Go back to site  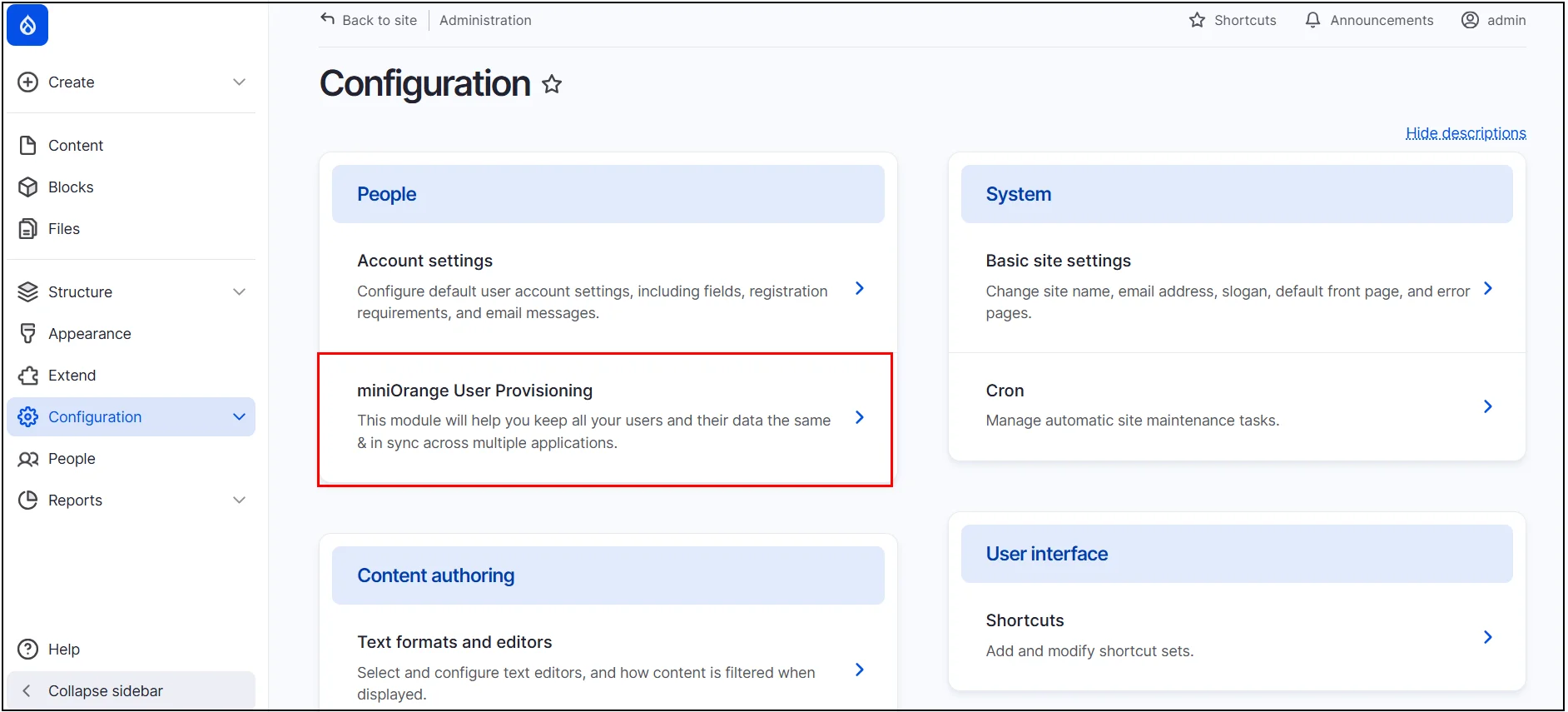pyautogui.click(x=369, y=20)
